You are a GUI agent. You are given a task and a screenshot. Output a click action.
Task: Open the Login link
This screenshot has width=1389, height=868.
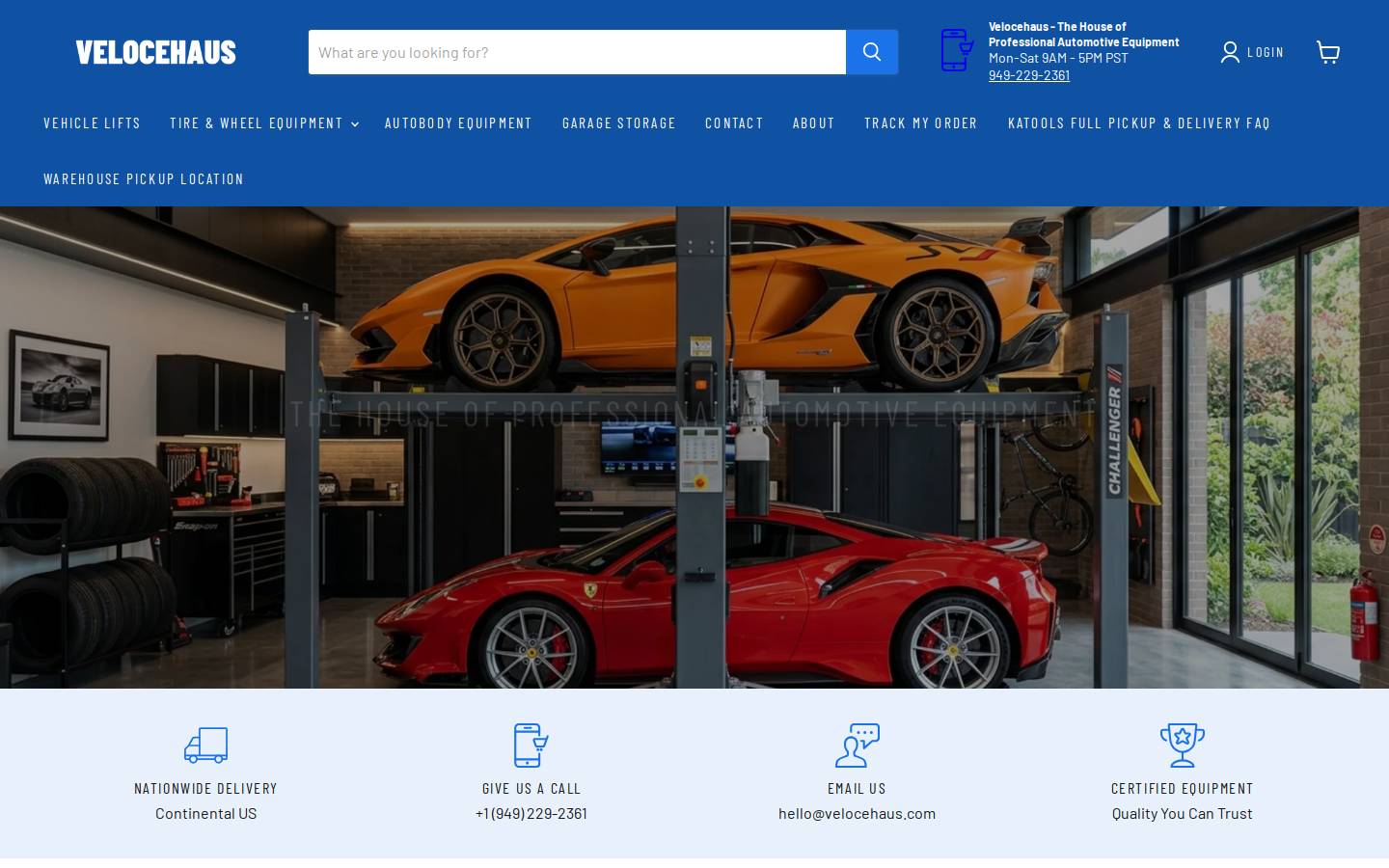point(1265,52)
